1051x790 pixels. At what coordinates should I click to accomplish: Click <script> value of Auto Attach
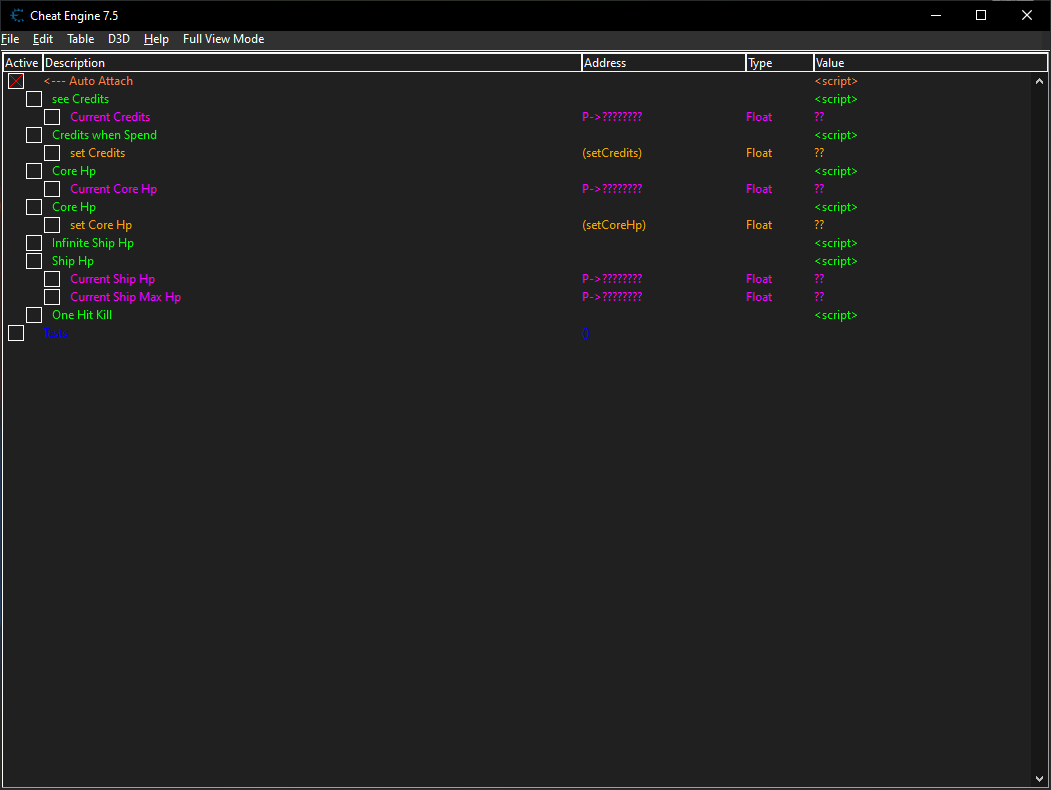tap(836, 81)
